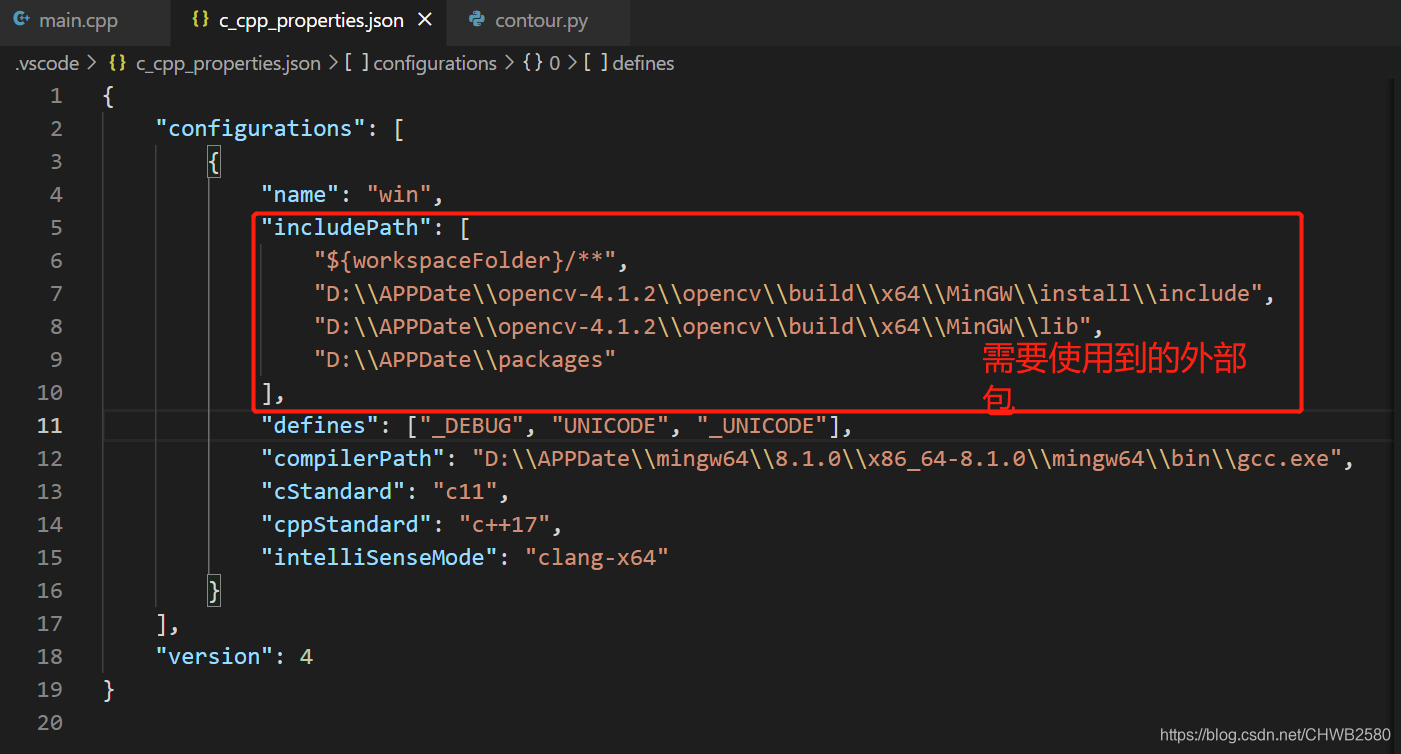This screenshot has height=754, width=1401.
Task: Open the c_cpp_properties.json breadcrumb dropdown
Action: (x=228, y=62)
